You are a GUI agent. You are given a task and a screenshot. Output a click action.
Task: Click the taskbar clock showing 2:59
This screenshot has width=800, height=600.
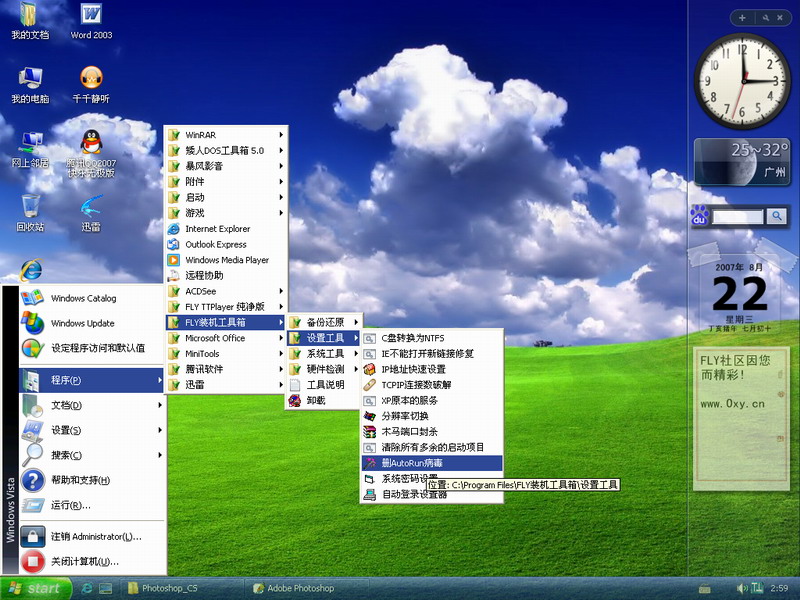click(779, 588)
